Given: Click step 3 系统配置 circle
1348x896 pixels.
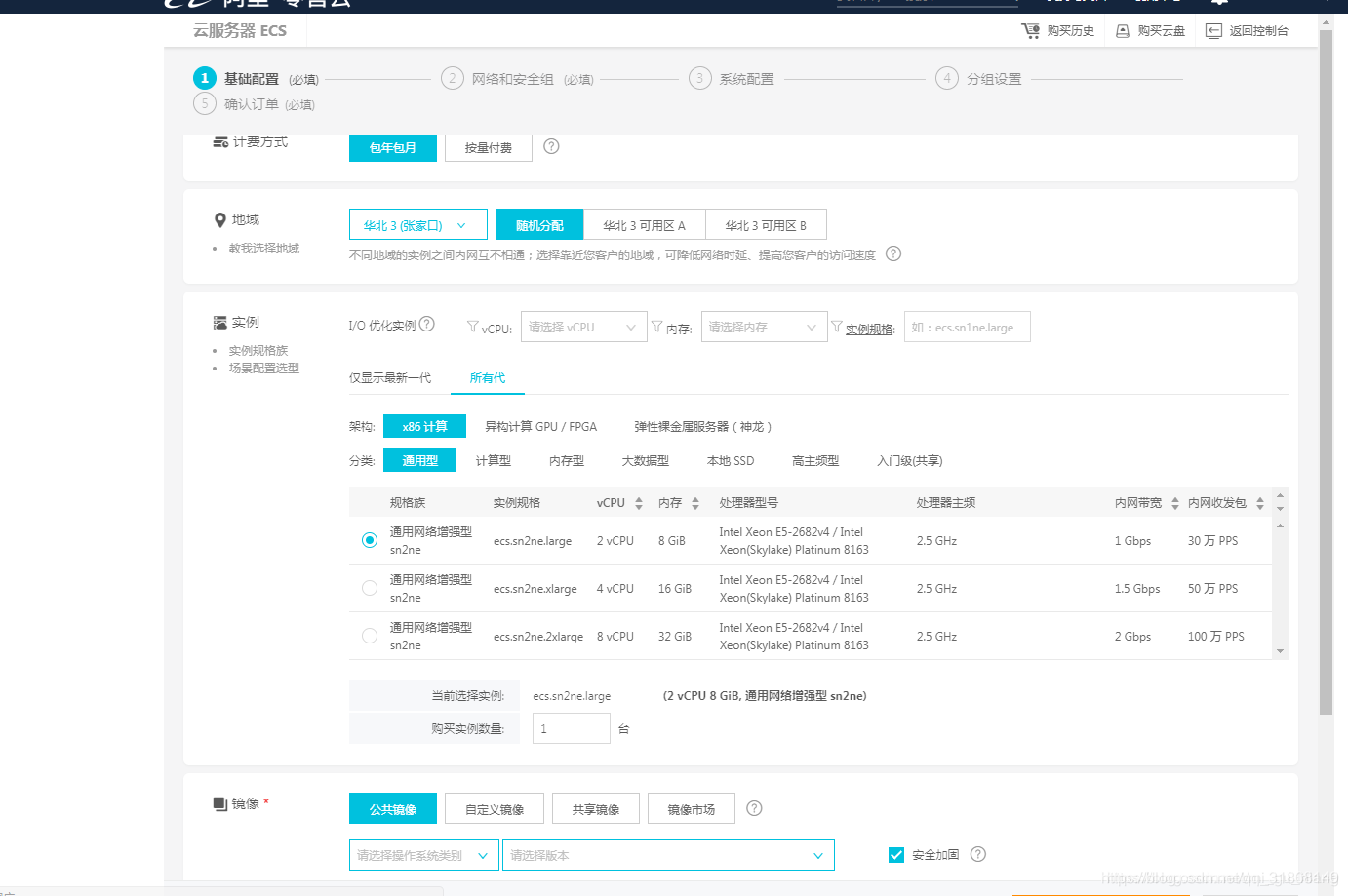Looking at the screenshot, I should coord(700,78).
